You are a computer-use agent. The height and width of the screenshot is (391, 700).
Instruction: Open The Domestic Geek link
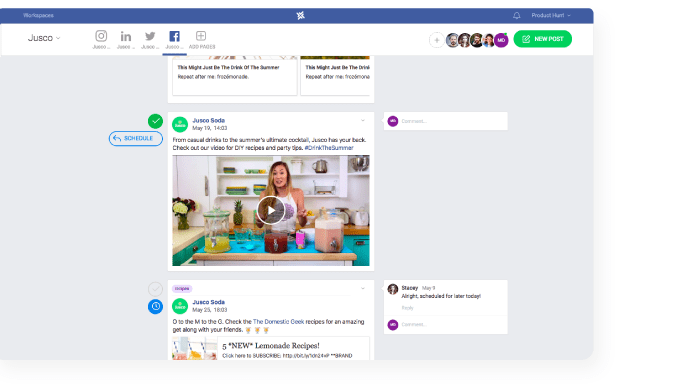(279, 321)
